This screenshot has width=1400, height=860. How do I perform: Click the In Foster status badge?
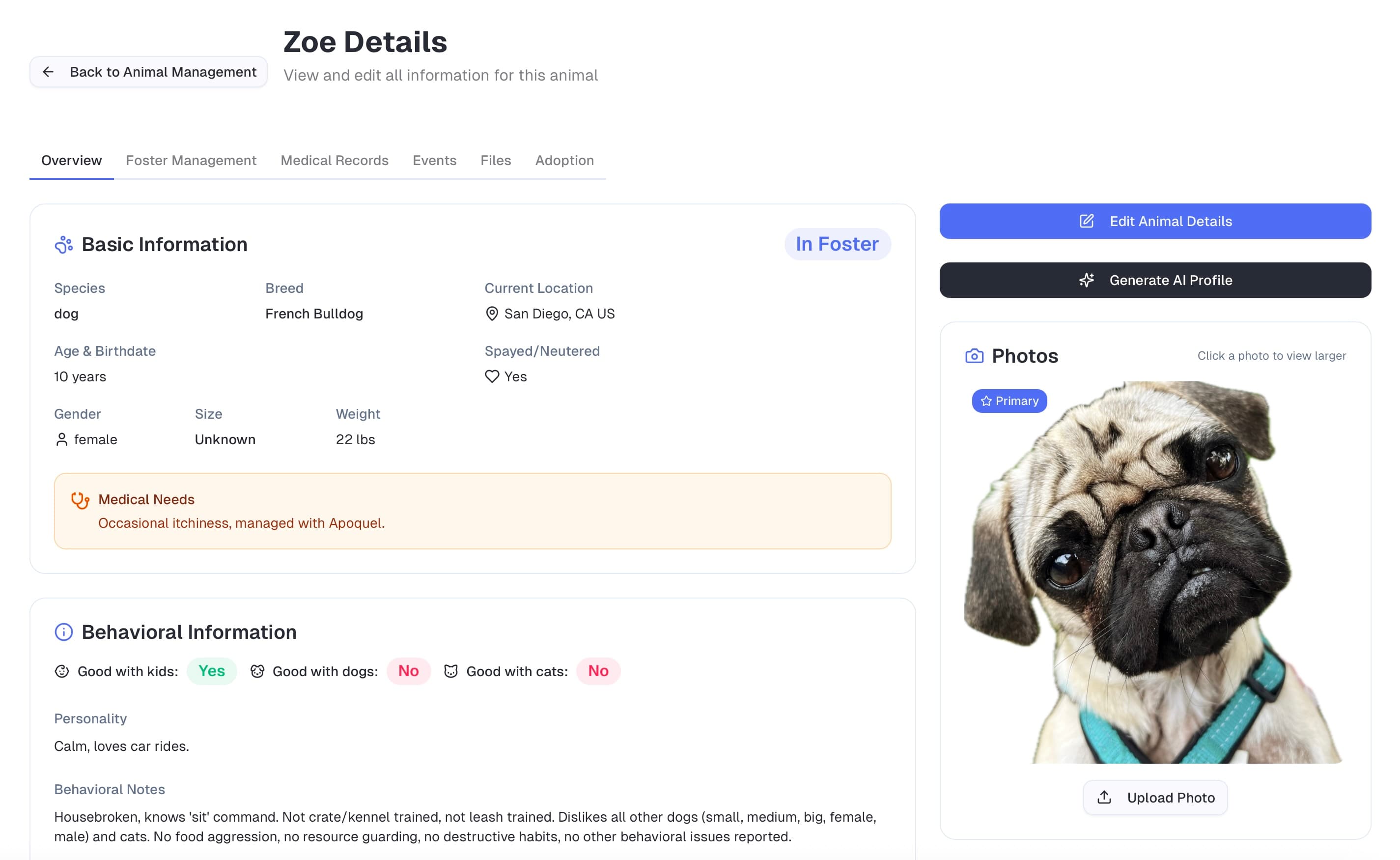pyautogui.click(x=837, y=245)
